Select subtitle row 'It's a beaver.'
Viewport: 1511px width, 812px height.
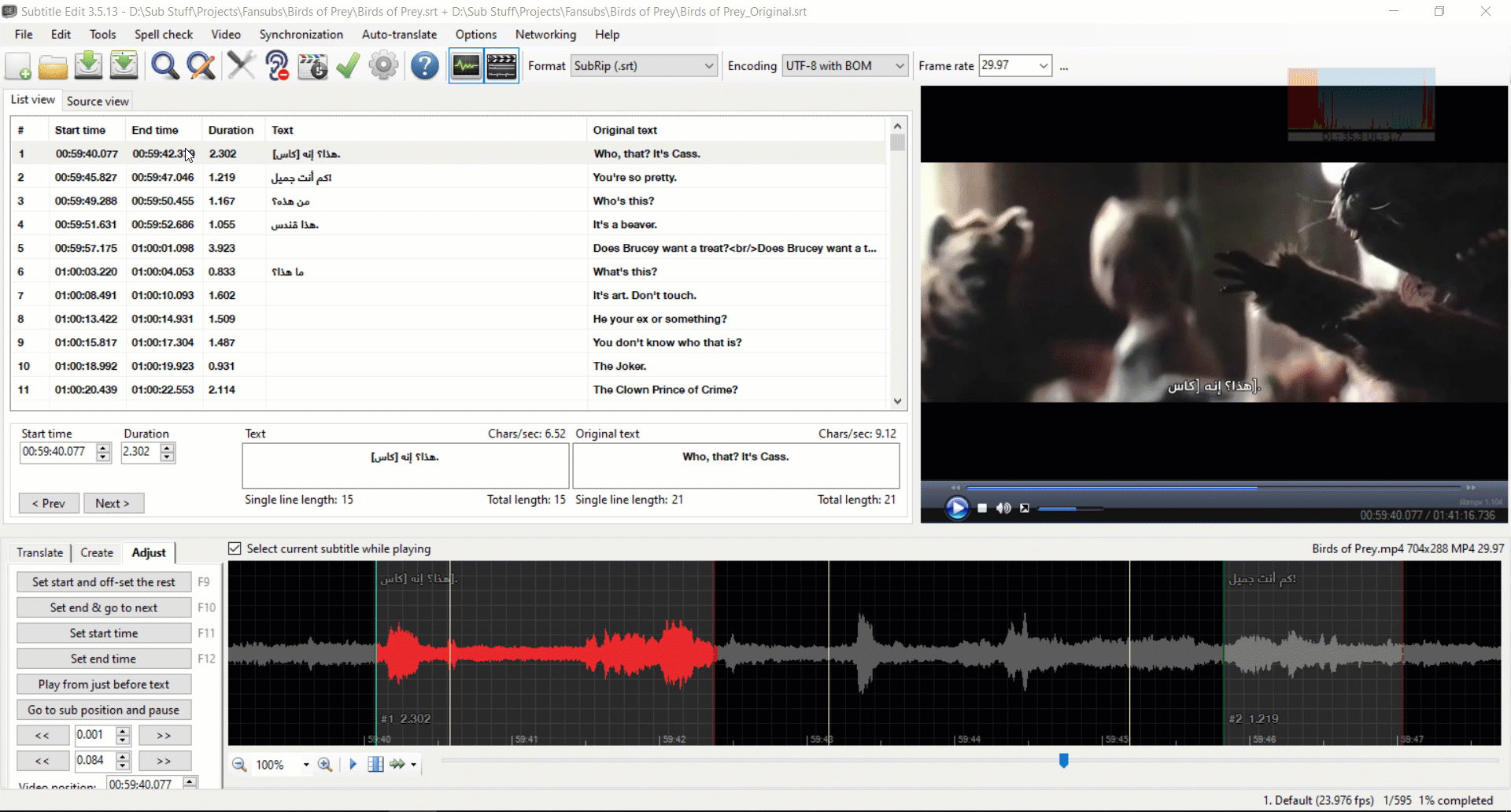[x=449, y=224]
